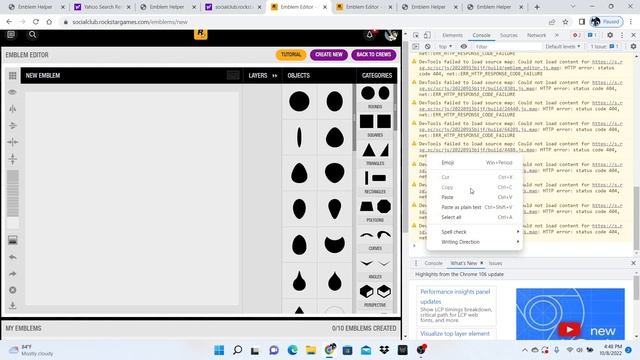The width and height of the screenshot is (640, 360).
Task: Adjust the opacity slider in left toolbar
Action: tap(13, 193)
